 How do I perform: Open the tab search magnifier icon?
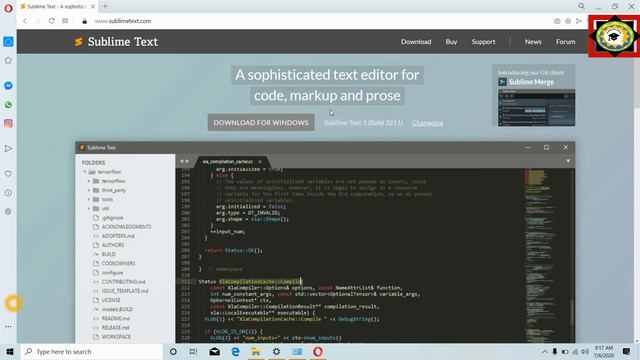pos(581,6)
